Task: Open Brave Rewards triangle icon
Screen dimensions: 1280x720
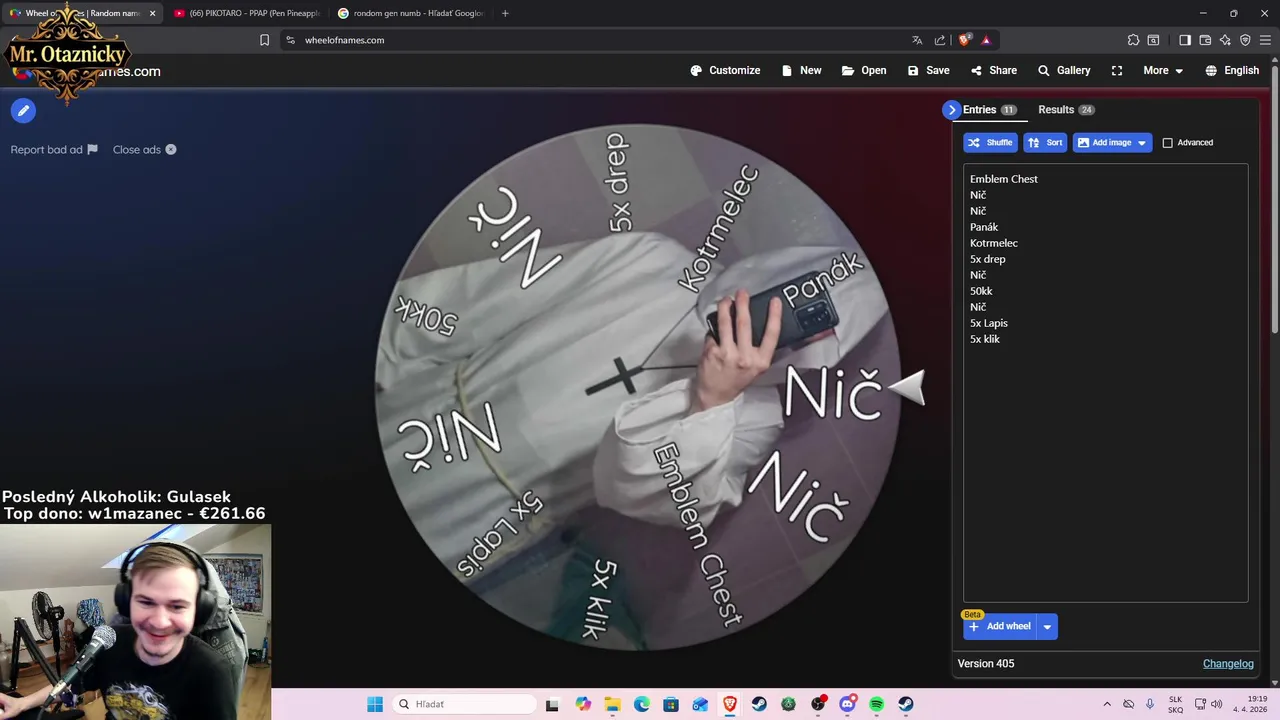Action: tap(986, 40)
